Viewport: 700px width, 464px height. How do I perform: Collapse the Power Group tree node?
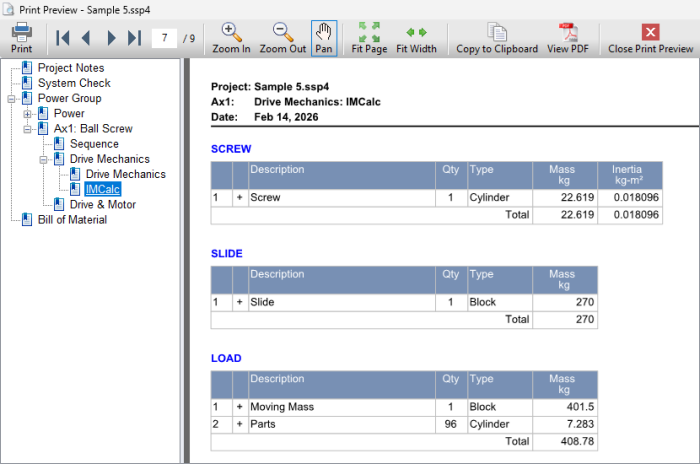[11, 99]
